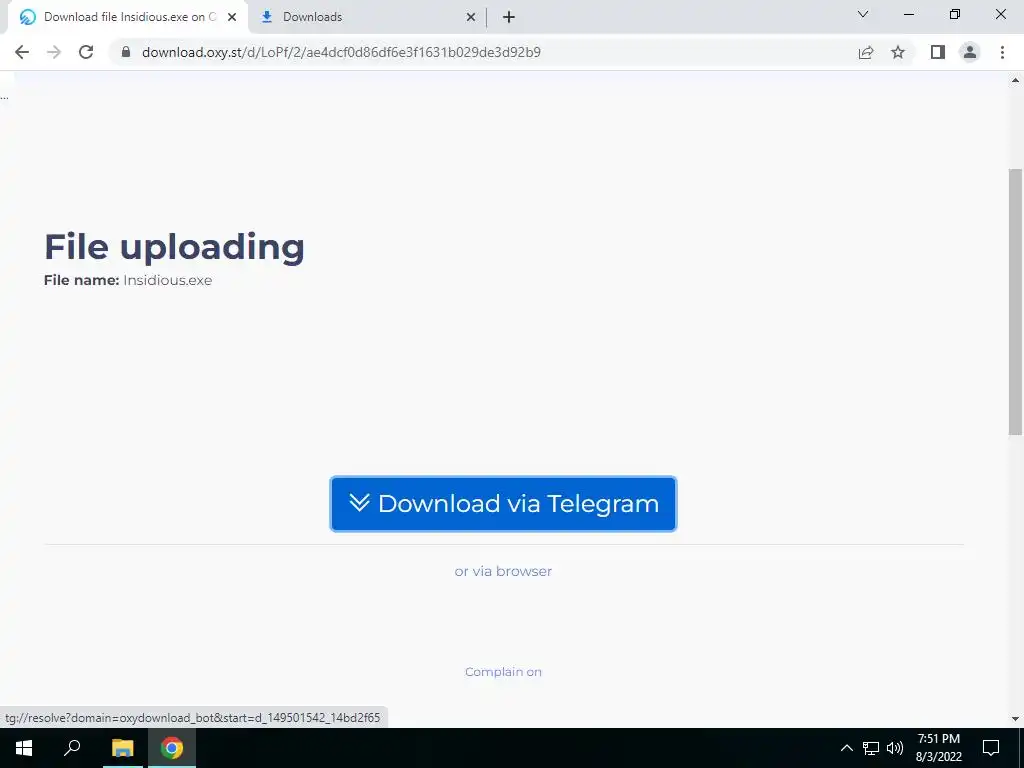
Task: Open Windows taskbar search
Action: (72, 748)
